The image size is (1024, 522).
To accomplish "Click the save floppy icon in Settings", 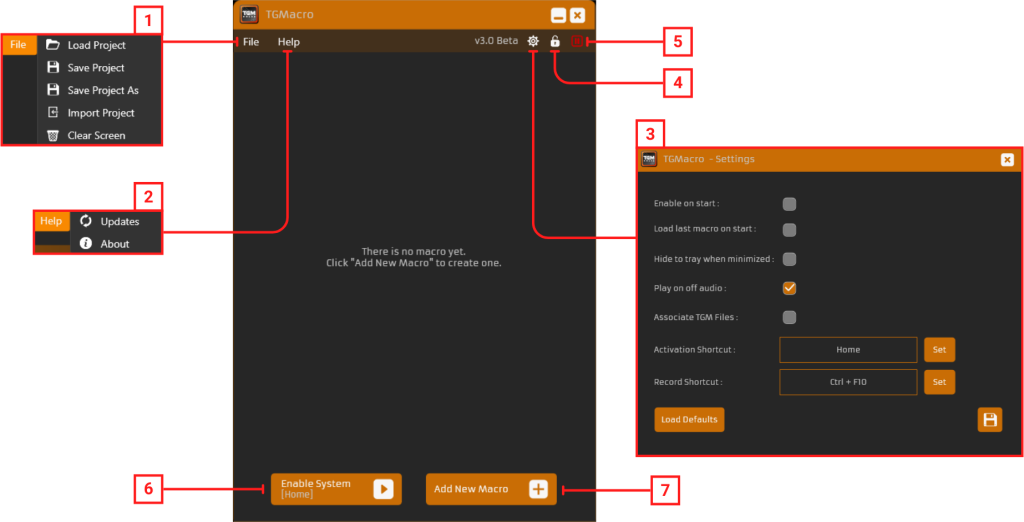I will [990, 420].
